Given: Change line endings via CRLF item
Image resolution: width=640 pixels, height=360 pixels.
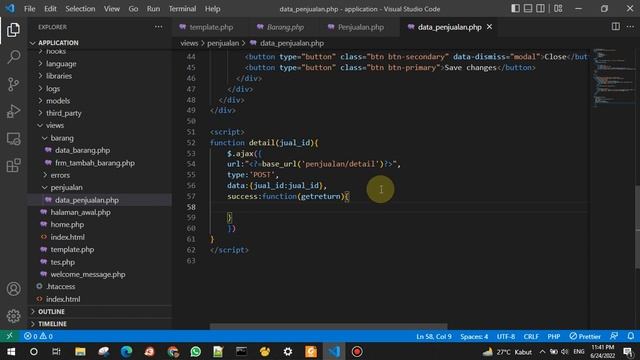Looking at the screenshot, I should click(x=531, y=336).
